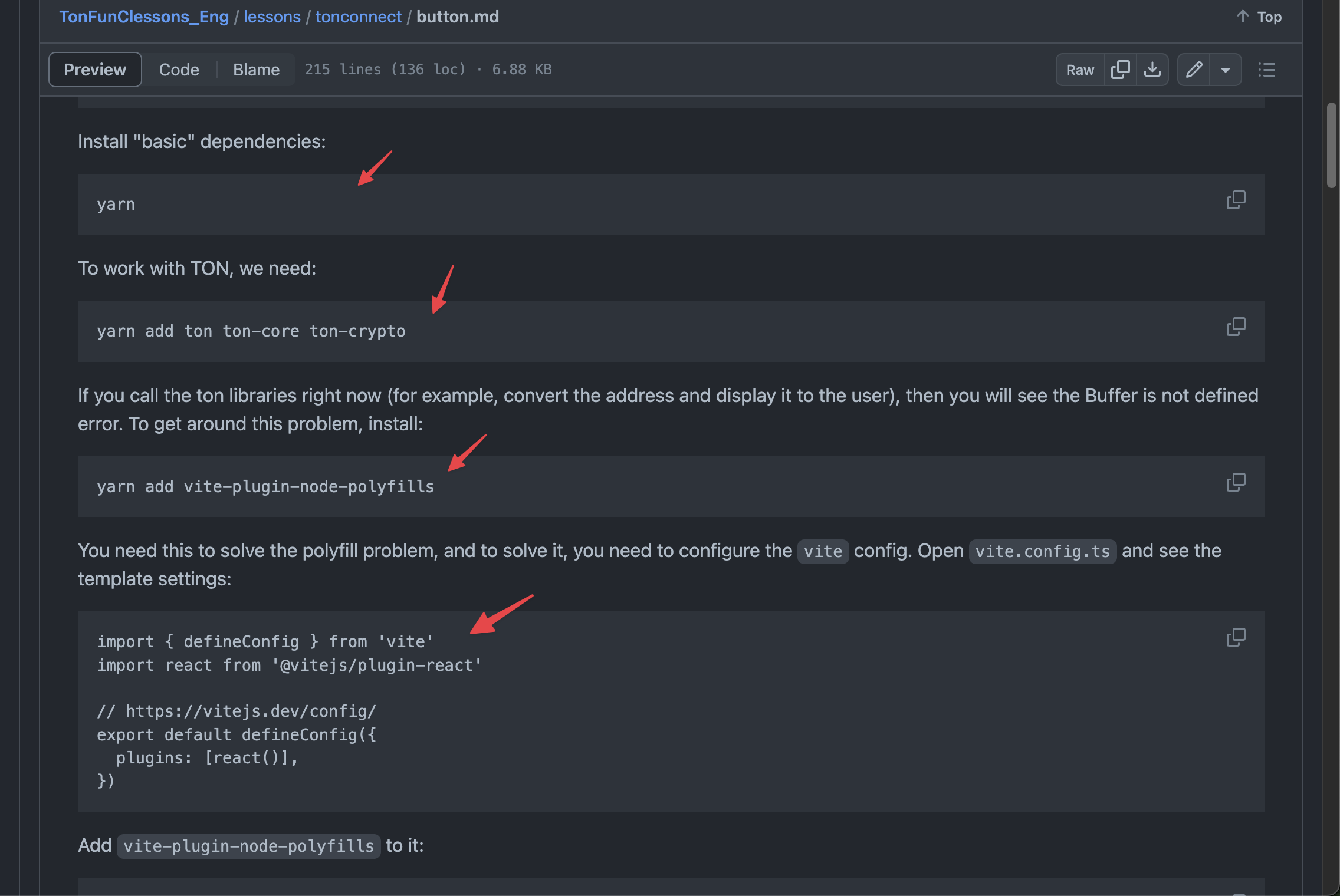
Task: Jump to Top of the page
Action: click(x=1259, y=17)
